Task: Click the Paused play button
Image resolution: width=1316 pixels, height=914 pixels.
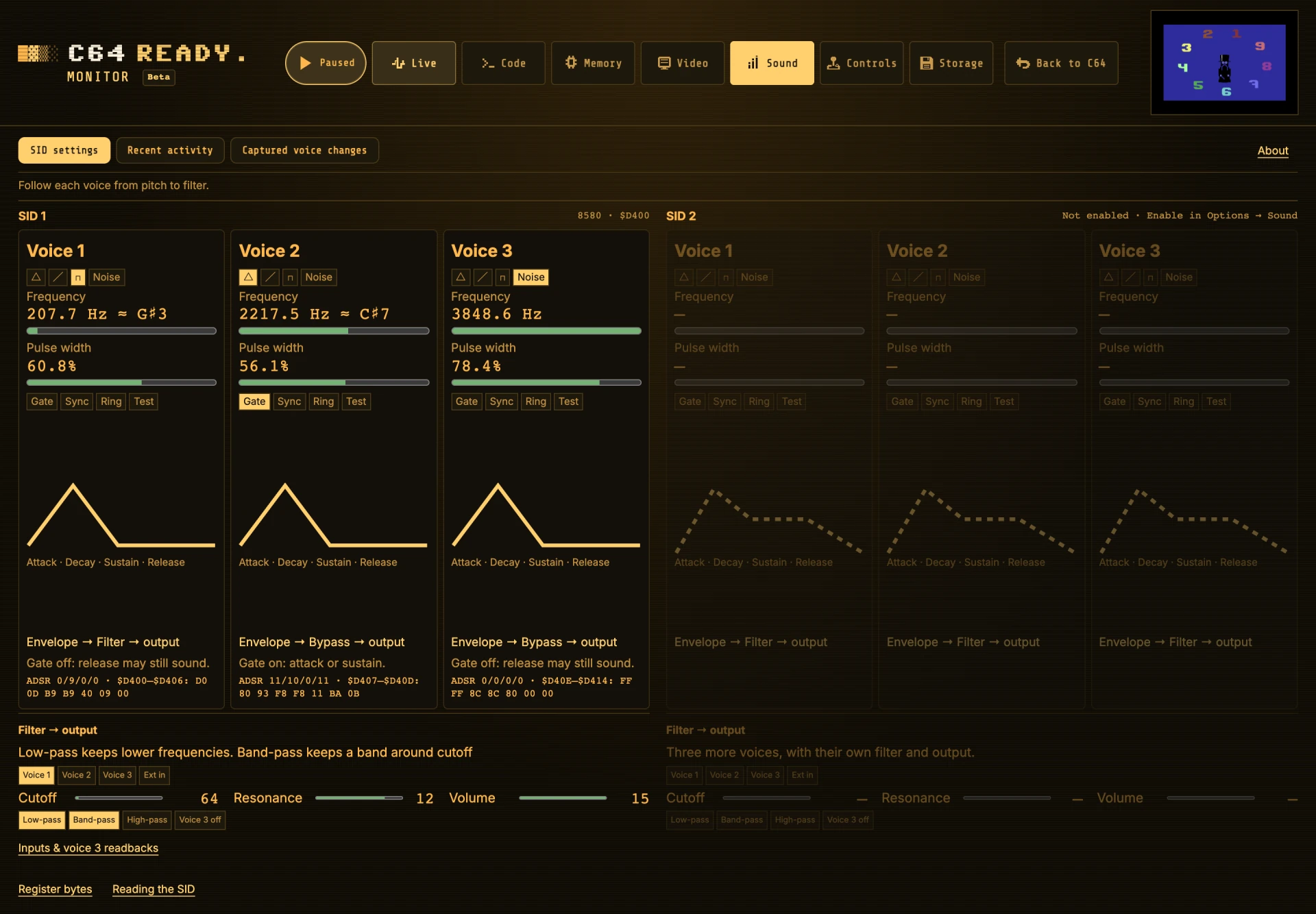Action: point(326,63)
